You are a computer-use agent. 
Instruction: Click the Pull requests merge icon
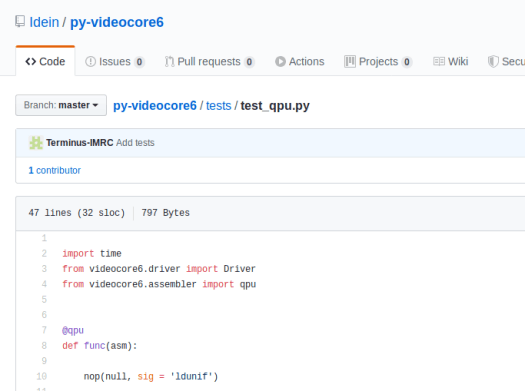pyautogui.click(x=169, y=62)
